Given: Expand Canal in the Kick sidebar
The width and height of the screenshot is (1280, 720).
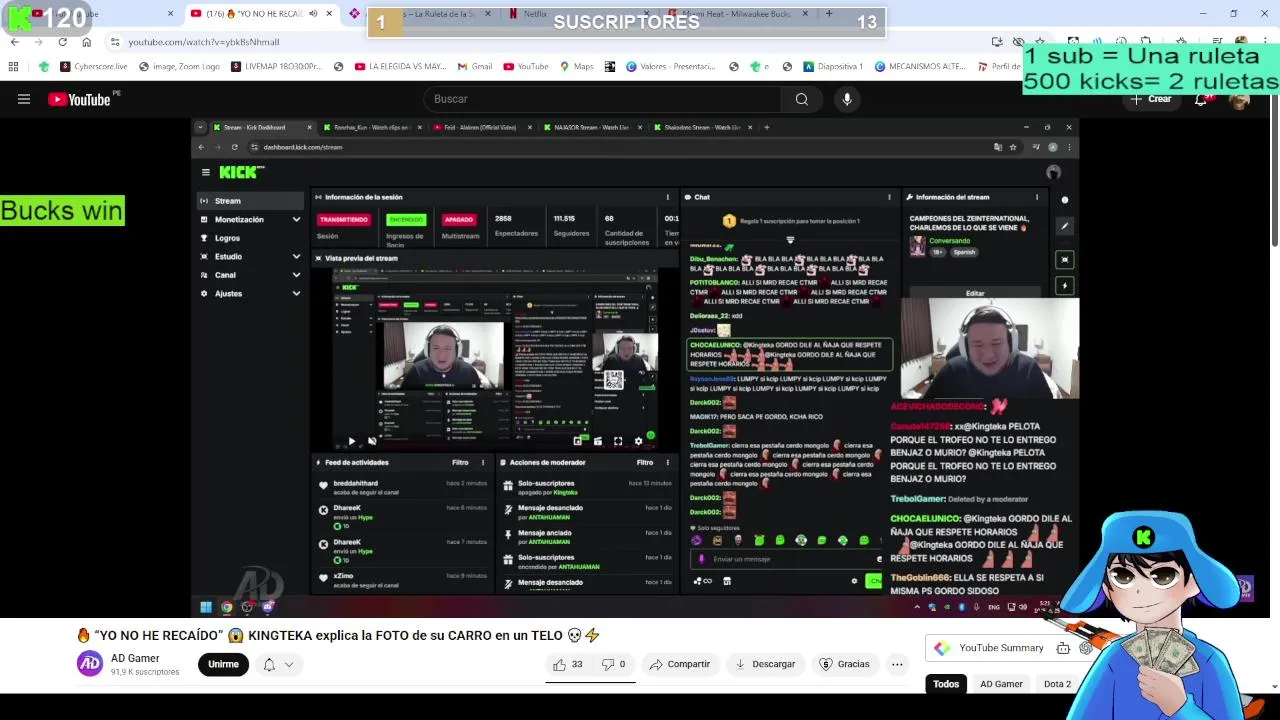Looking at the screenshot, I should [250, 275].
